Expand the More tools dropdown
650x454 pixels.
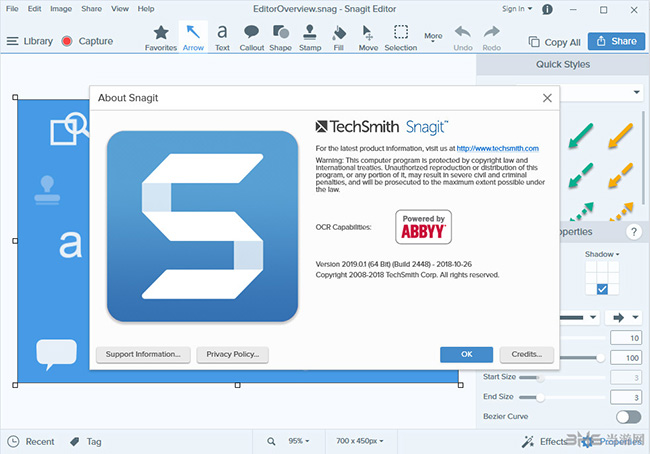click(x=433, y=37)
